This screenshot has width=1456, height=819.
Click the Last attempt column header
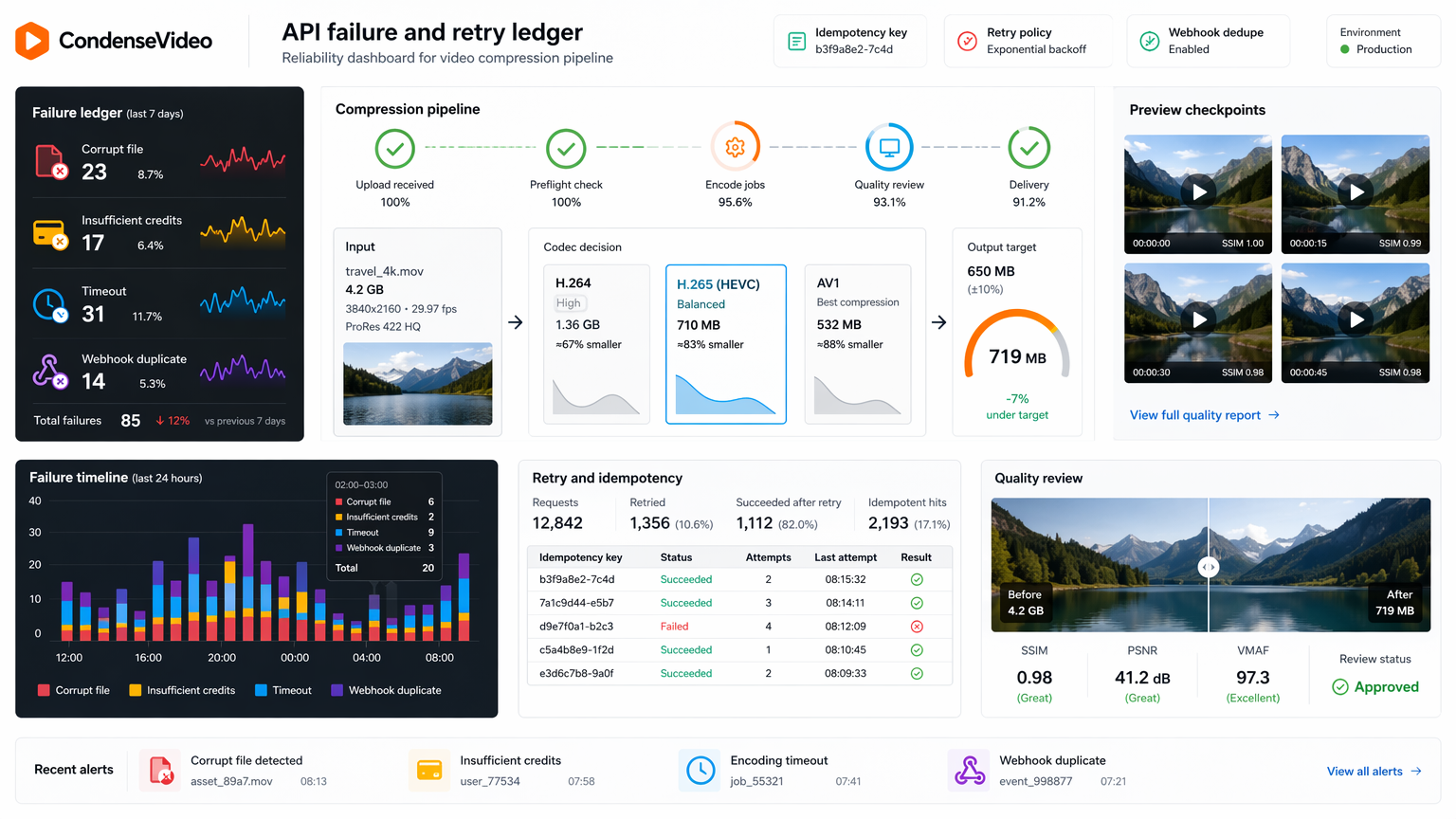846,557
